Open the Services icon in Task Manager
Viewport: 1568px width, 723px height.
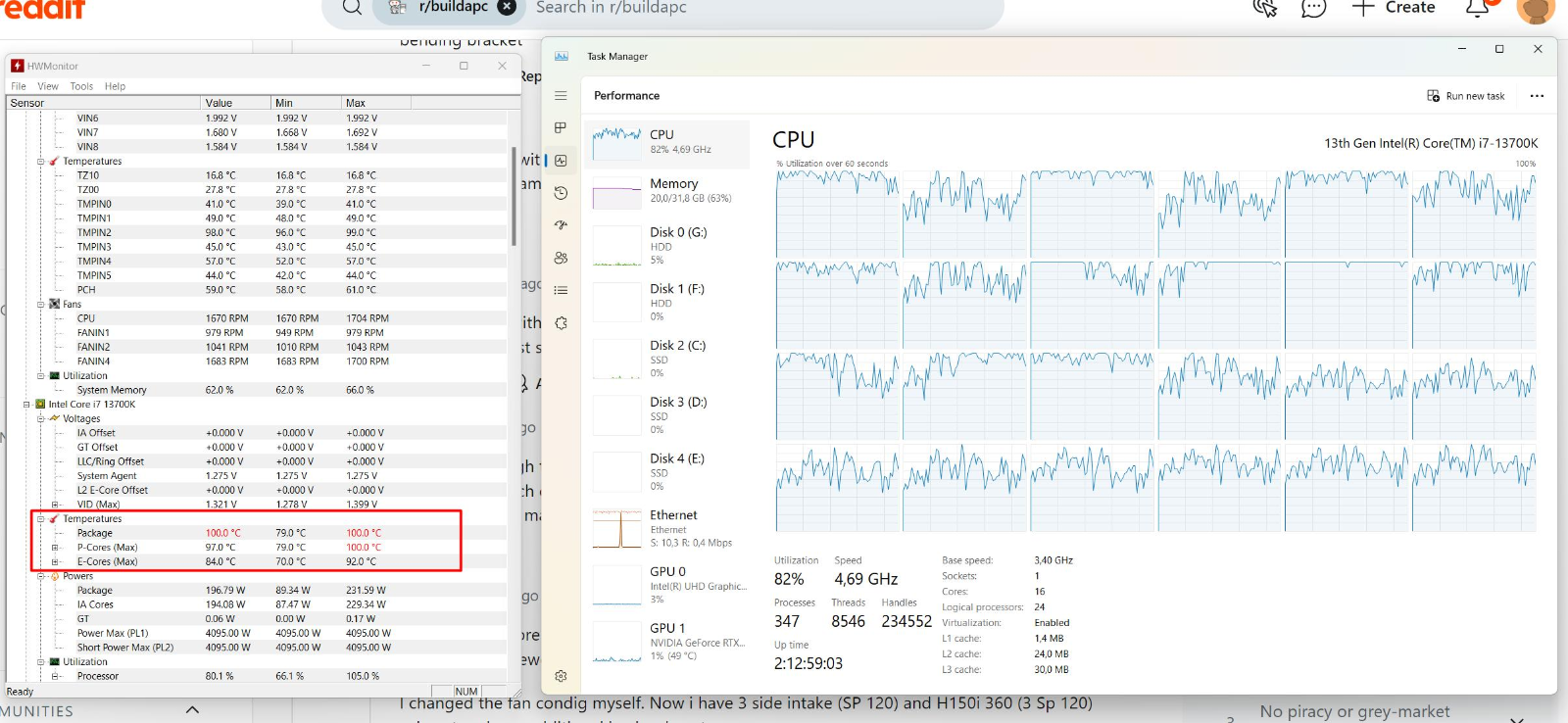coord(561,322)
